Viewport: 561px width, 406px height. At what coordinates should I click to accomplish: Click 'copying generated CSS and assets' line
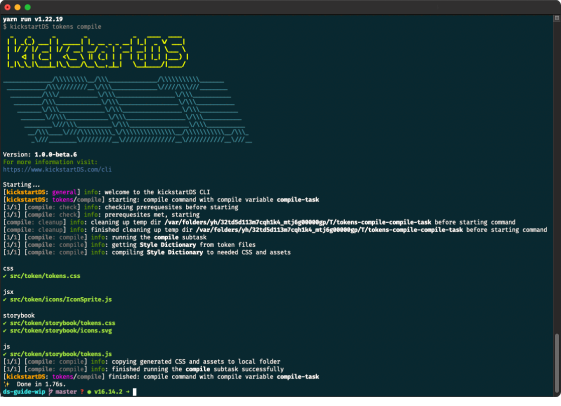pos(142,362)
